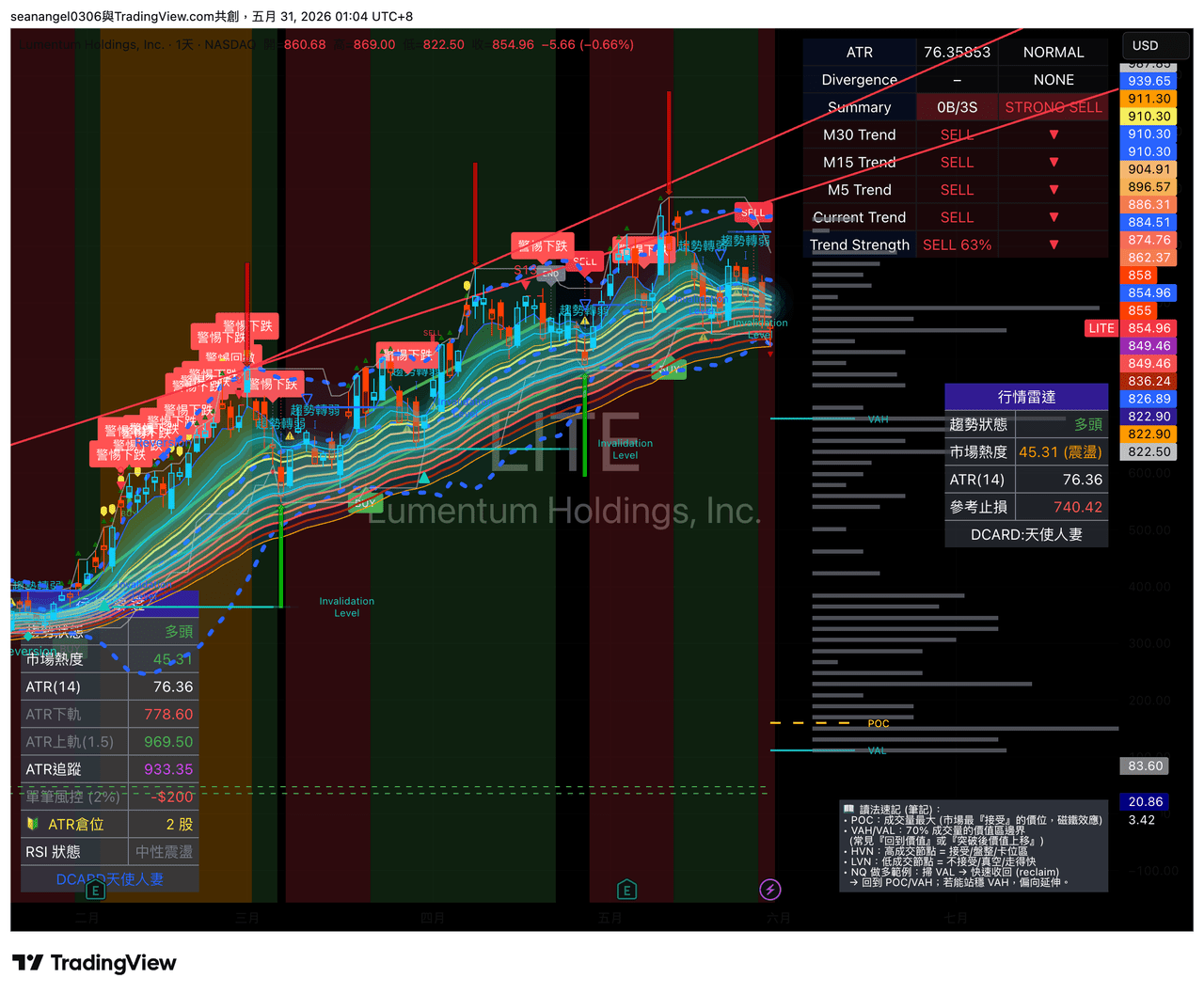Click the ATR value 76.35853
The height and width of the screenshot is (994, 1204).
[x=957, y=53]
